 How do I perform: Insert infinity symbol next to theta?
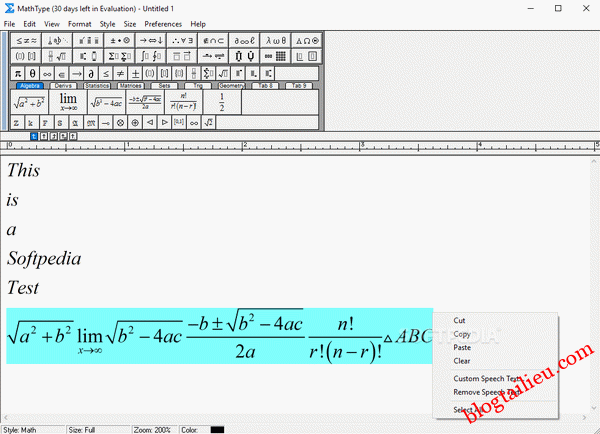point(47,73)
